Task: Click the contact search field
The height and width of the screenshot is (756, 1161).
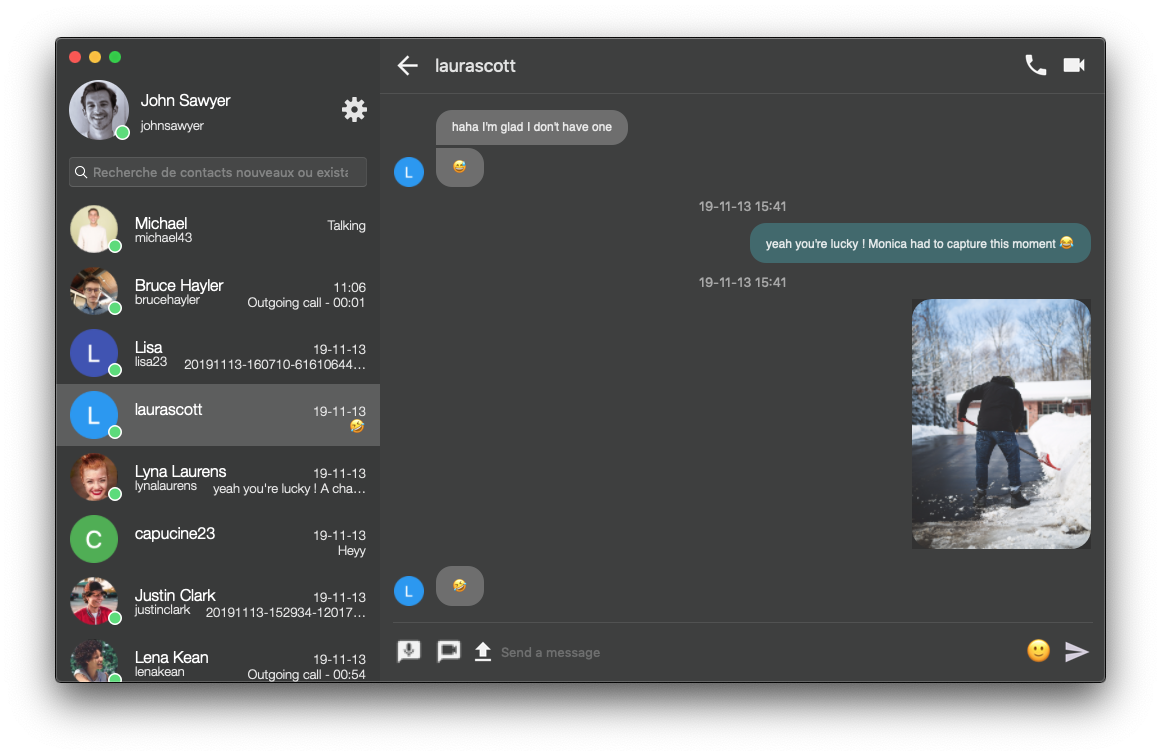Action: pyautogui.click(x=218, y=172)
